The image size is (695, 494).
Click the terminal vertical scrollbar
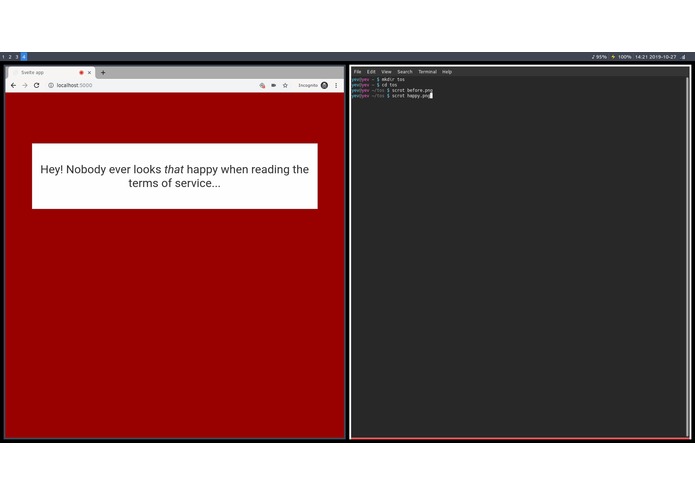(687, 257)
